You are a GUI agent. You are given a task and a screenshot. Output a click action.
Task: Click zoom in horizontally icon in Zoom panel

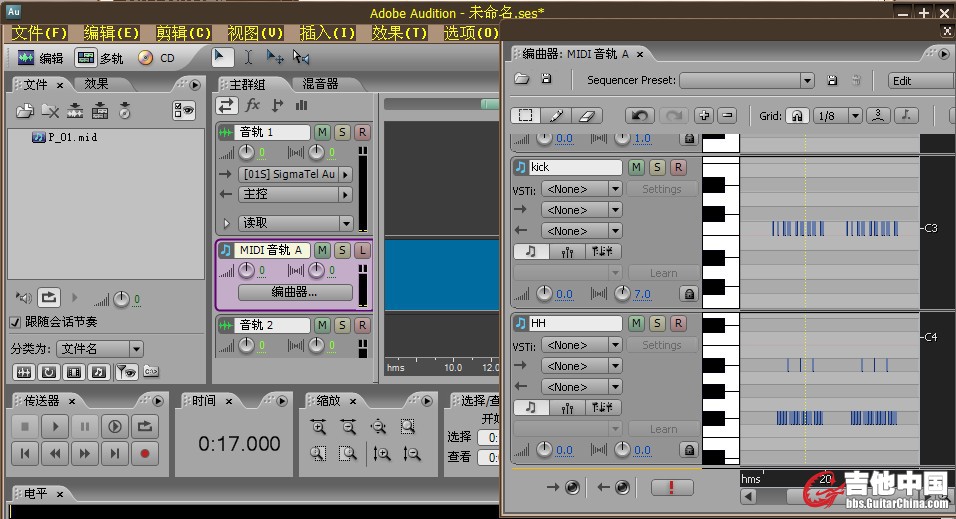pos(318,426)
